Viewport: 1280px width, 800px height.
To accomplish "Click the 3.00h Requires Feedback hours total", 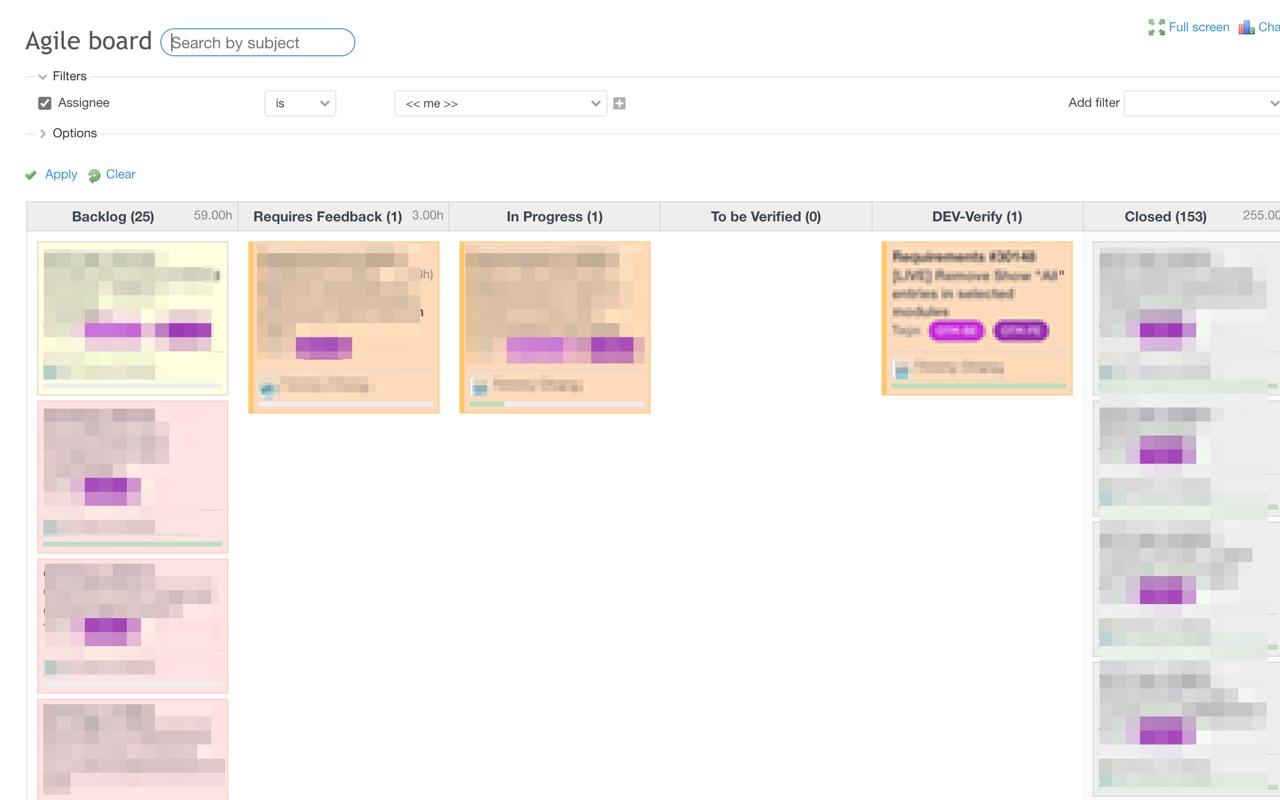I will point(428,215).
